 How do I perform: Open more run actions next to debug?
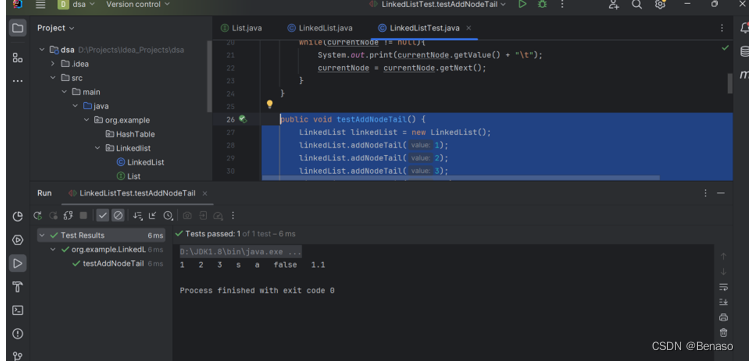(x=562, y=4)
